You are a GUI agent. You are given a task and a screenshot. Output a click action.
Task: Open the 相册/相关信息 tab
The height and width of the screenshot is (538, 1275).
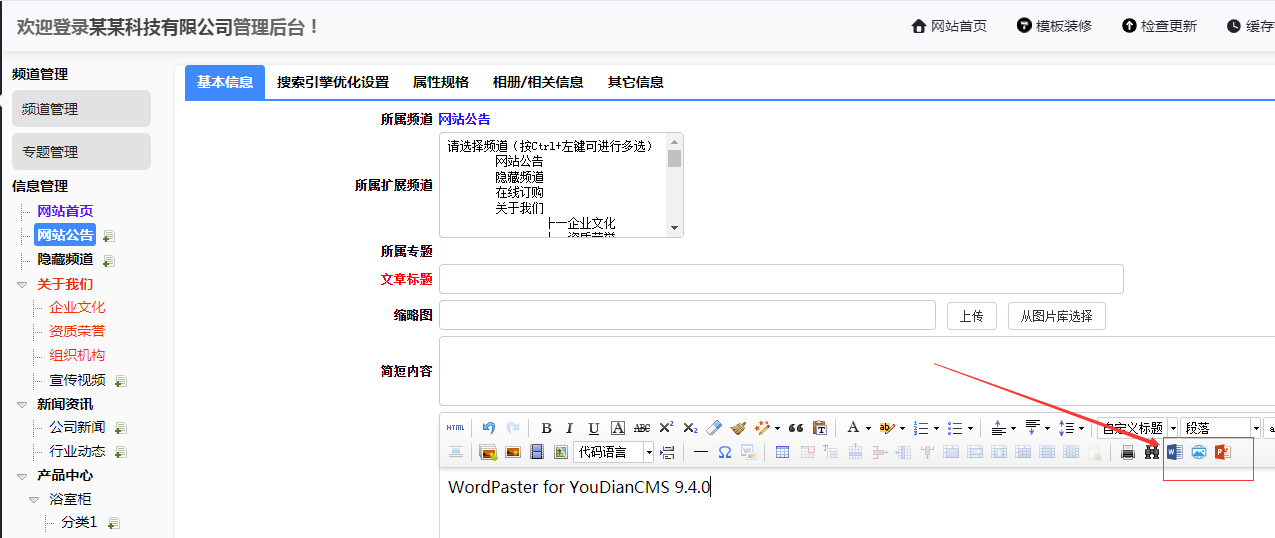(538, 82)
